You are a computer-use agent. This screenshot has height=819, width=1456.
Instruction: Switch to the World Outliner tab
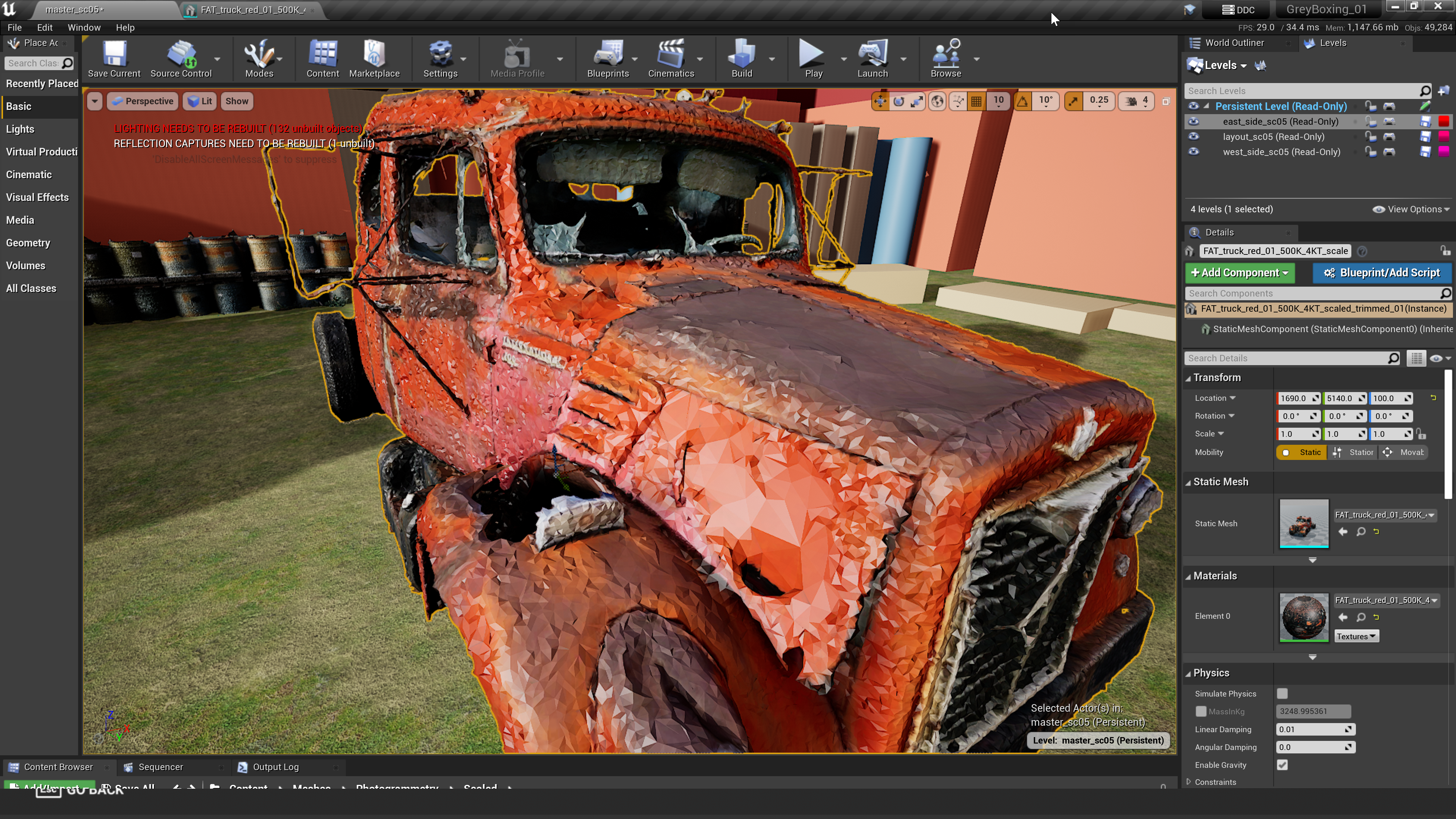coord(1234,43)
